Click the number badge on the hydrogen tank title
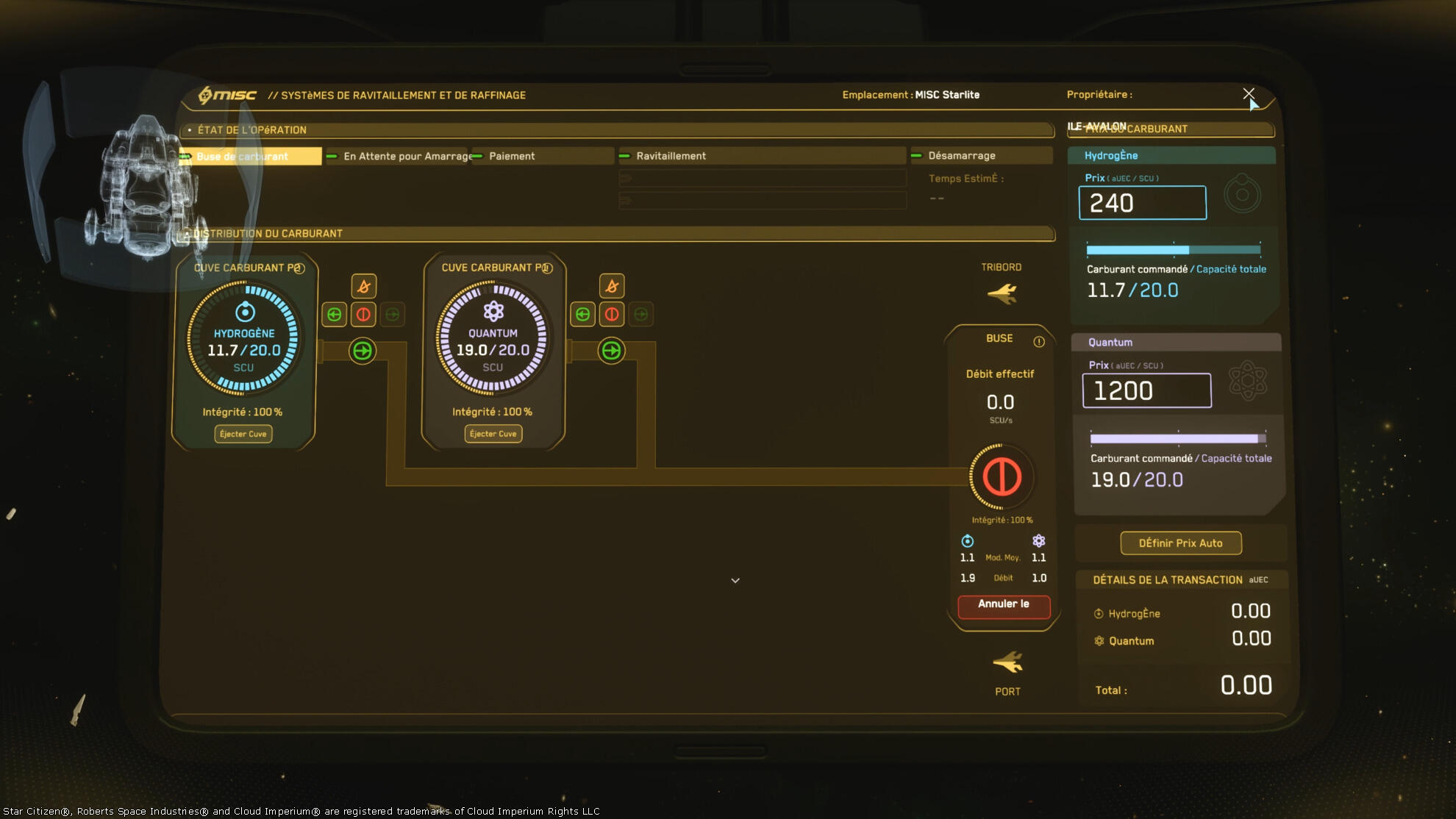This screenshot has height=819, width=1456. (x=299, y=268)
